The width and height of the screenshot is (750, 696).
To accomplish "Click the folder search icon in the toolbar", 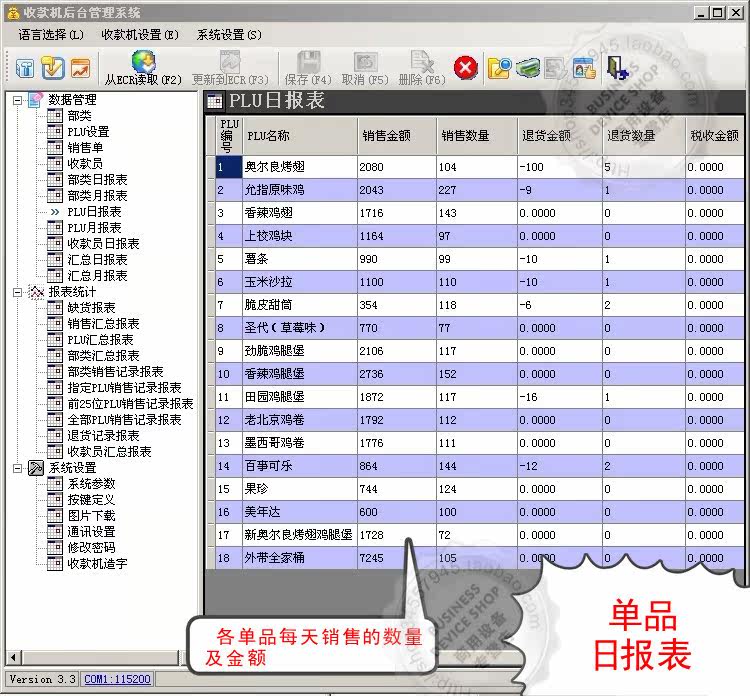I will point(499,67).
